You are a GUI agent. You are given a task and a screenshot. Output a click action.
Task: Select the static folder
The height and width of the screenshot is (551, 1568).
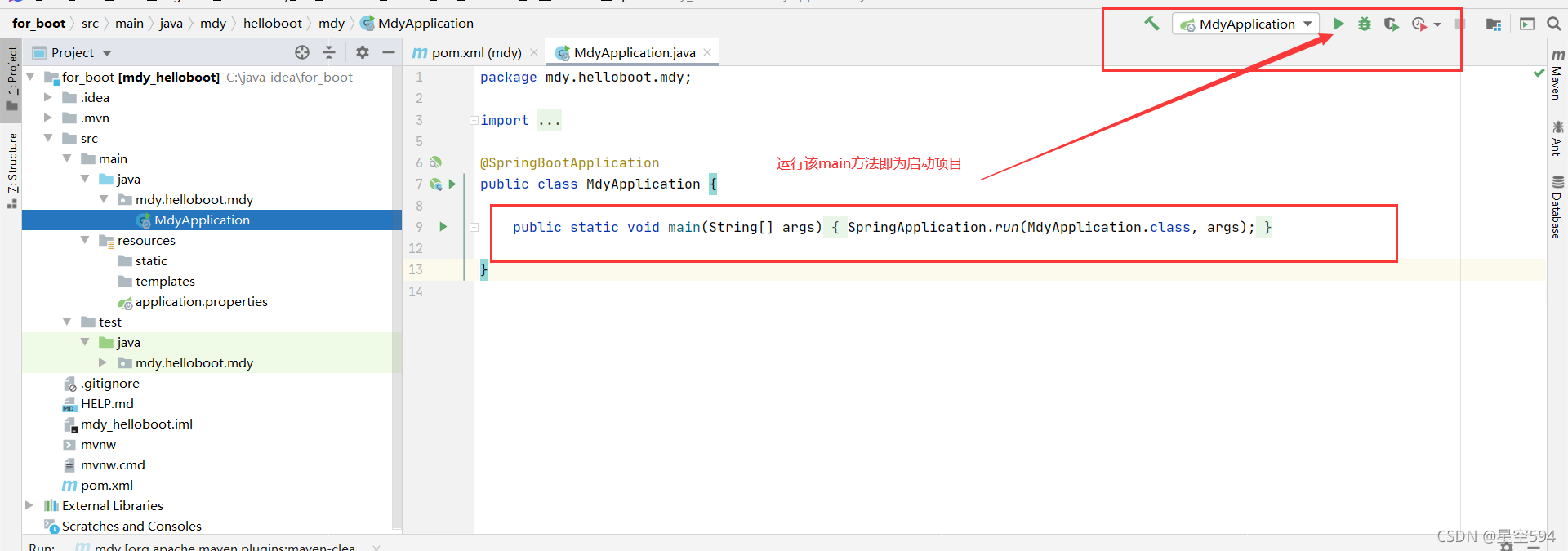[151, 260]
